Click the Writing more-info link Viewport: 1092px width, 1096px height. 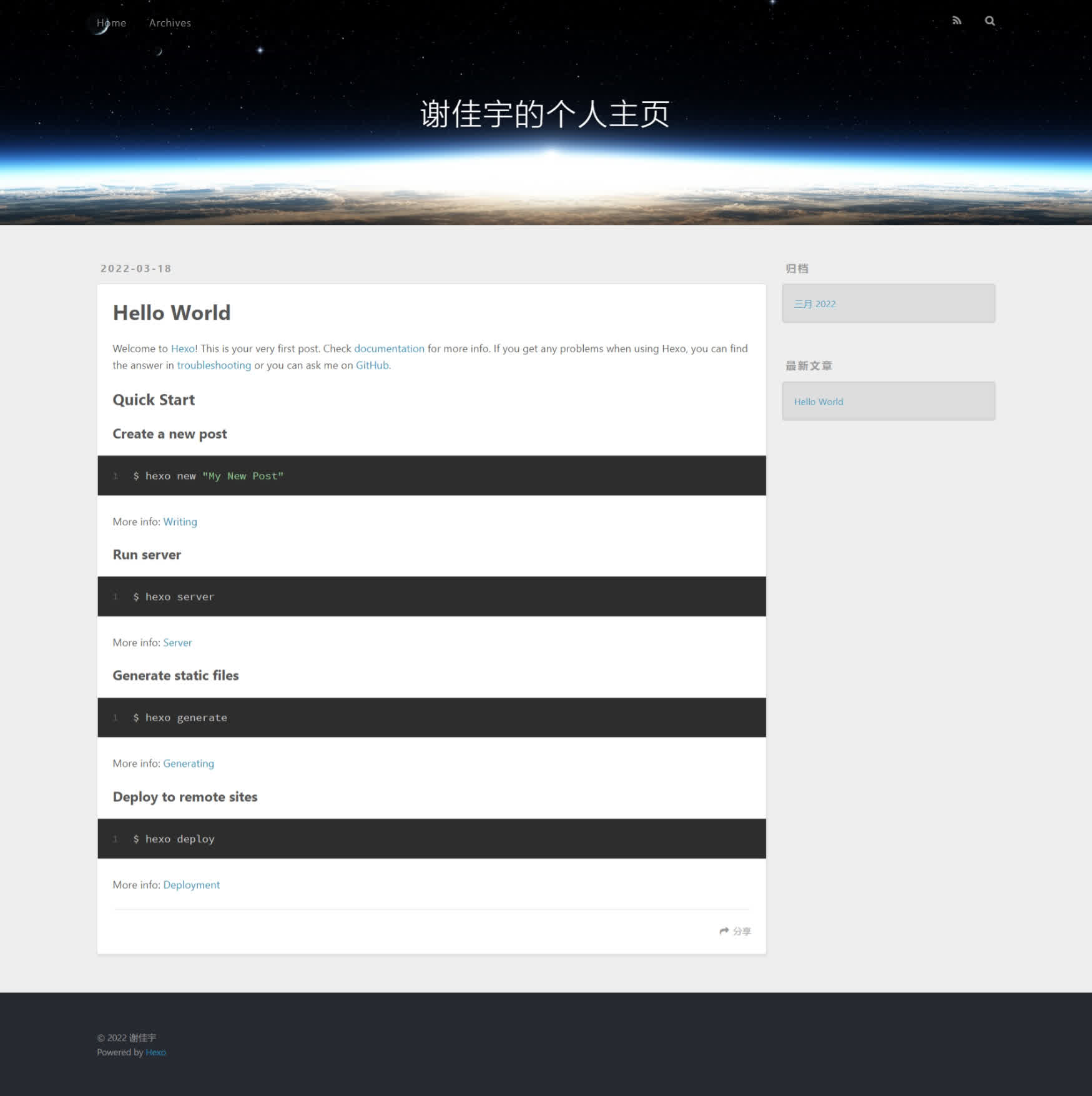[180, 521]
